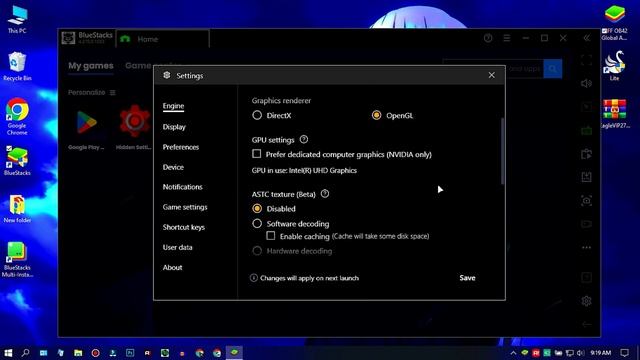
Task: Save the engine settings
Action: (x=467, y=278)
